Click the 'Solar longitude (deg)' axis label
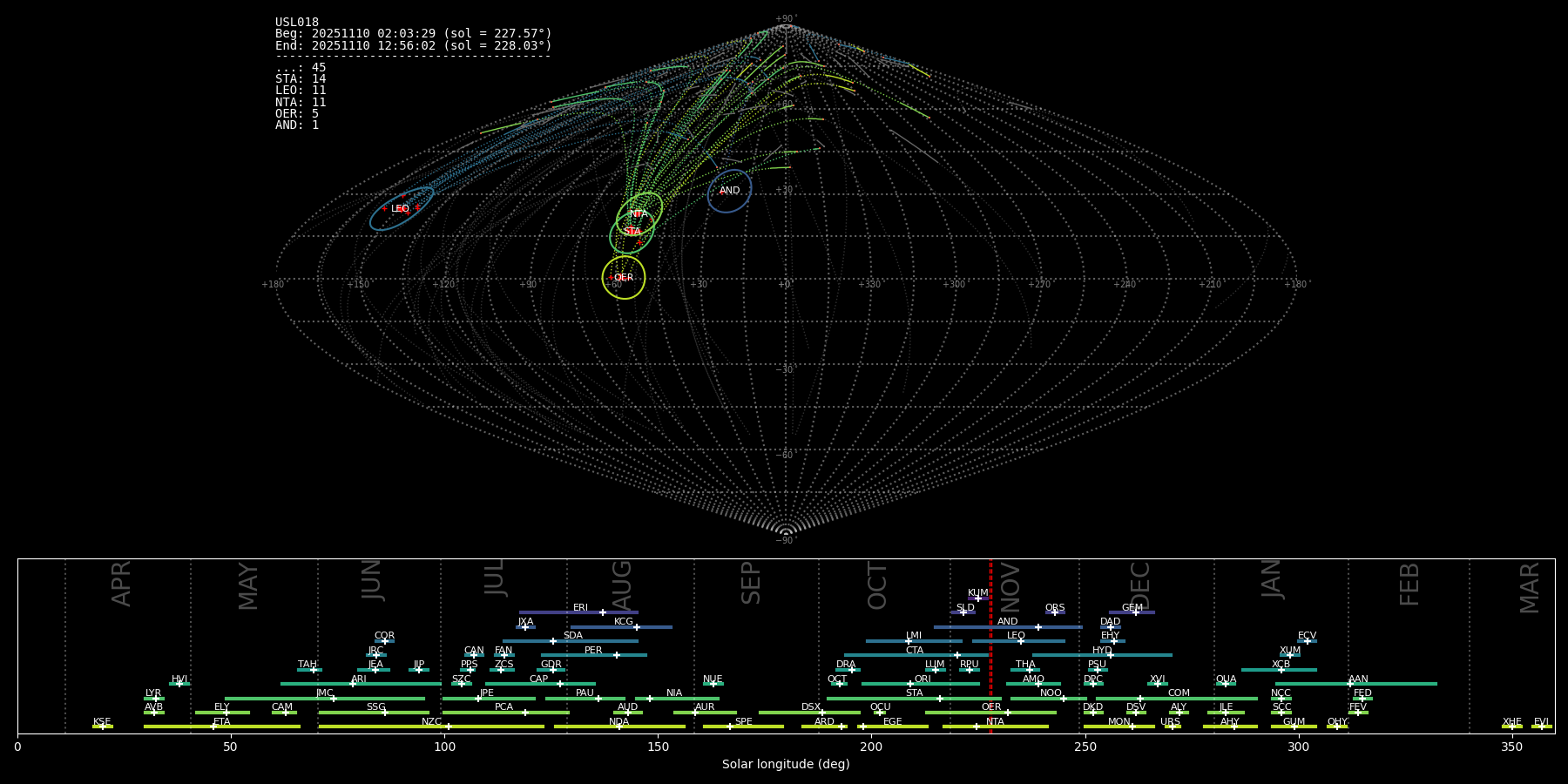The image size is (1568, 784). [785, 764]
